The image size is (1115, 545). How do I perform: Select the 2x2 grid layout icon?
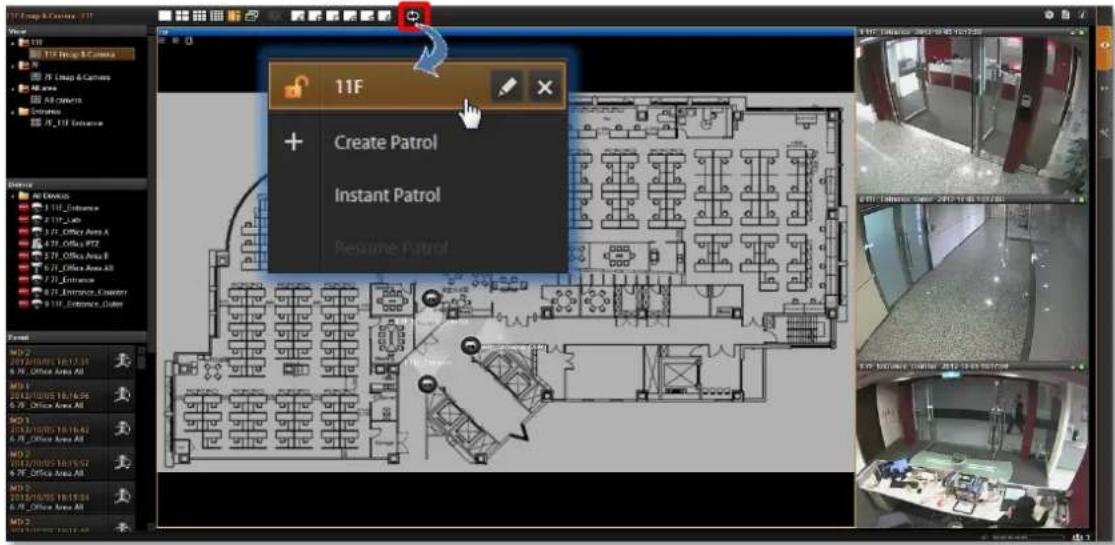click(181, 15)
